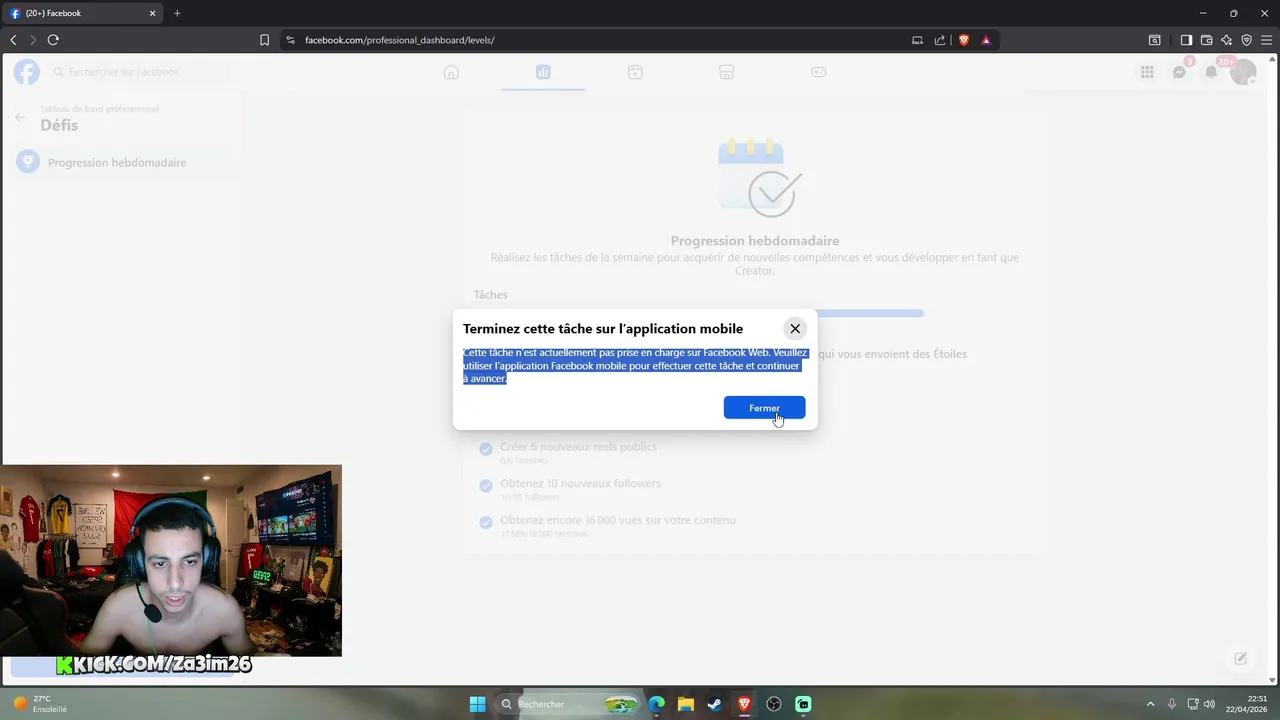Show hidden system tray icons
Viewport: 1280px width, 720px height.
coord(1150,704)
